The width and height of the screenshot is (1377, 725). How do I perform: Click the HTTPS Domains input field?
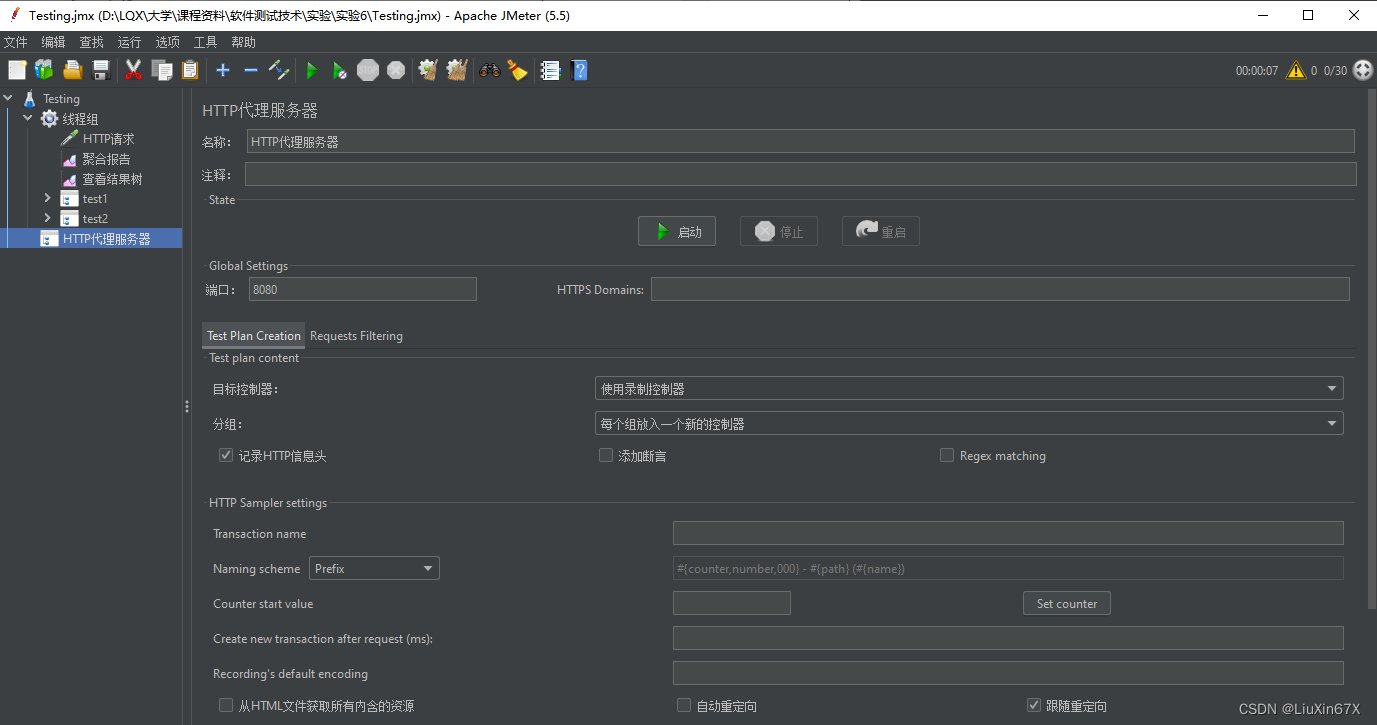pyautogui.click(x=1000, y=289)
